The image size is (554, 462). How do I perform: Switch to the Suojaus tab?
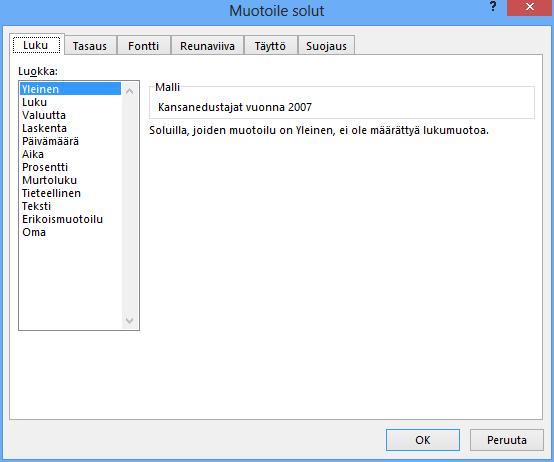pos(326,46)
